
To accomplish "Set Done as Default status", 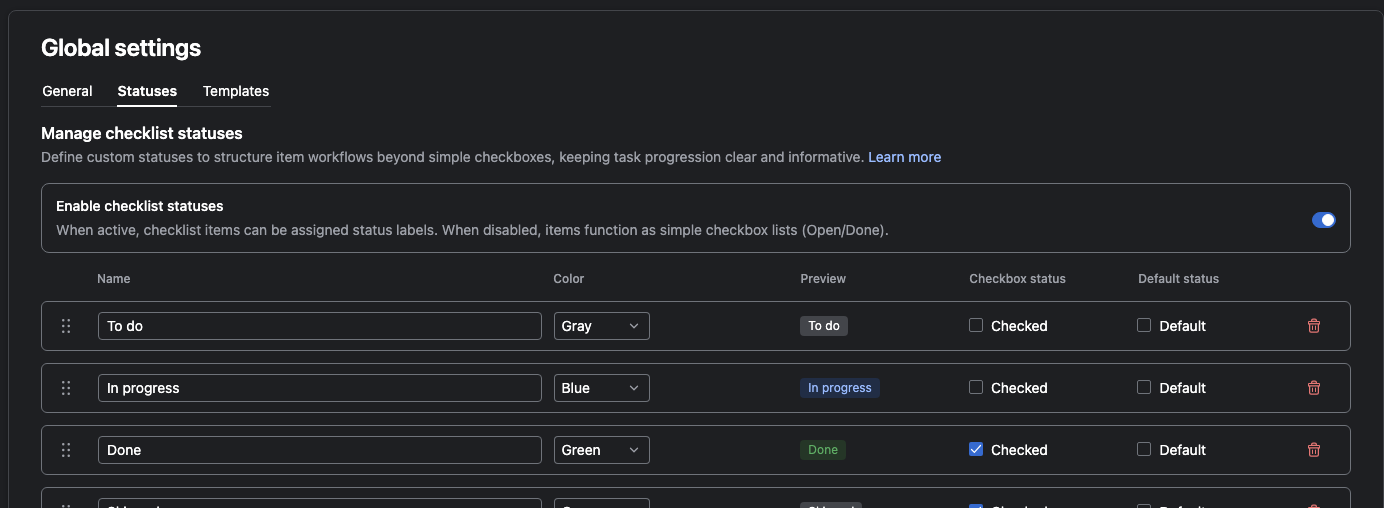I will [1144, 449].
